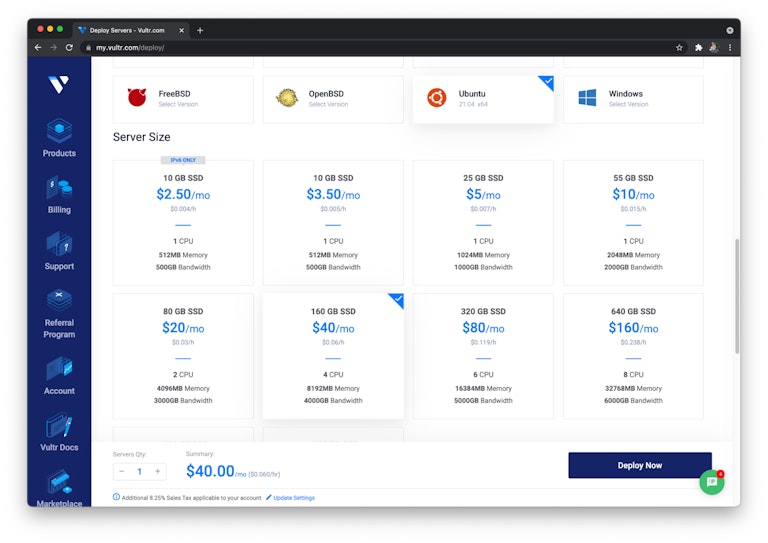Click the OpenBSD pufferfish icon
This screenshot has width=768, height=543.
point(287,98)
